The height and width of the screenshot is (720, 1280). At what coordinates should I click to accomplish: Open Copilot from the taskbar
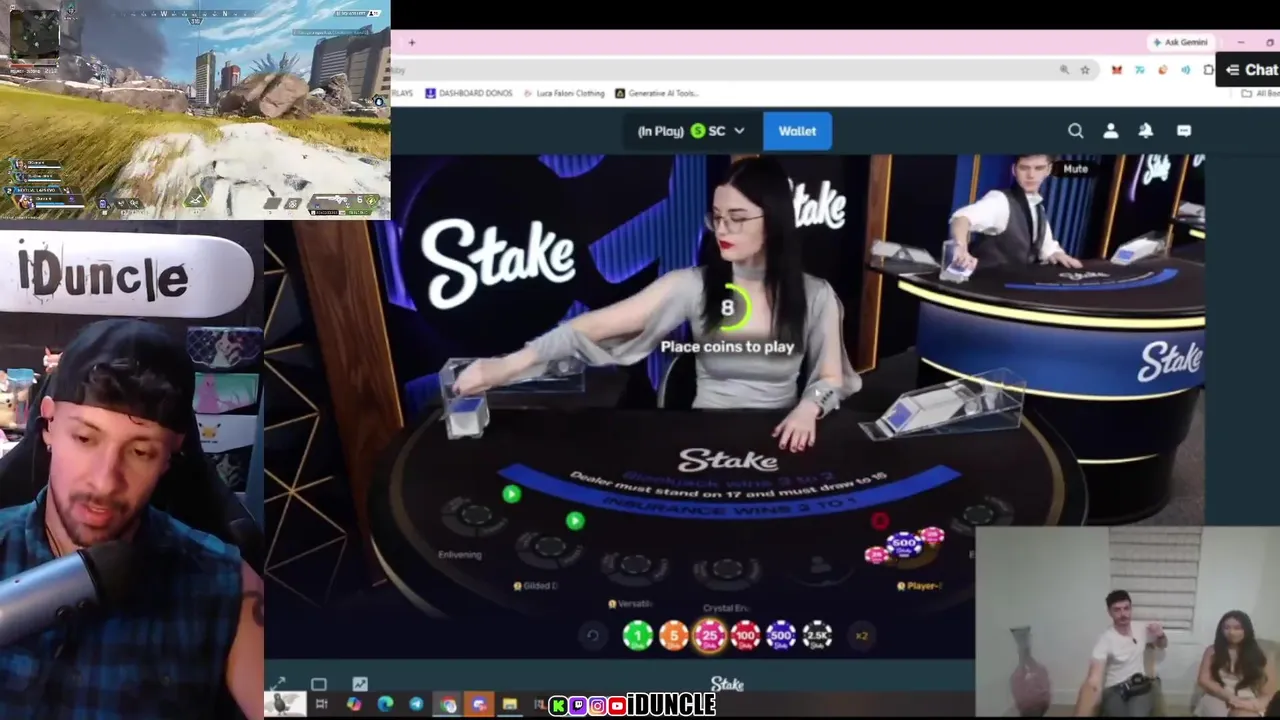tap(354, 705)
